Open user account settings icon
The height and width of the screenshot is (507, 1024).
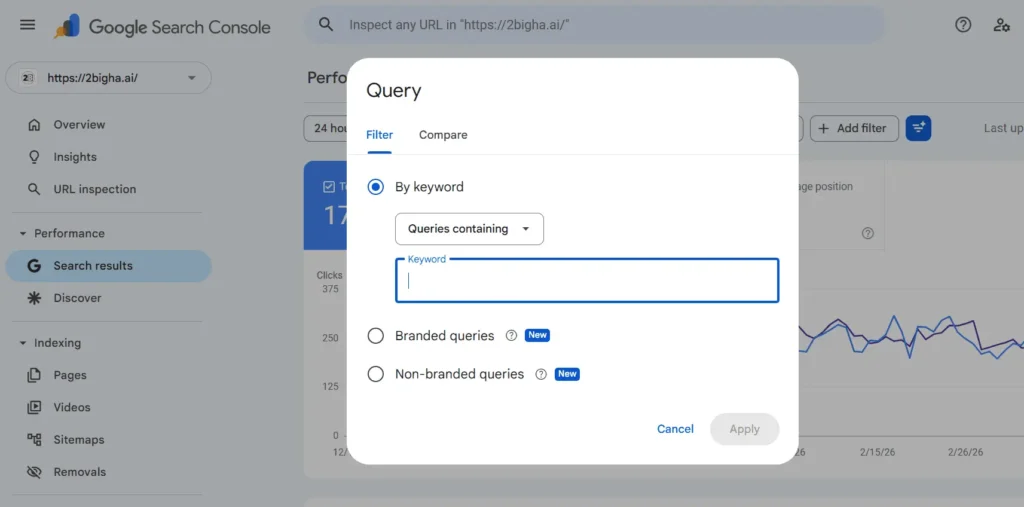(1001, 25)
